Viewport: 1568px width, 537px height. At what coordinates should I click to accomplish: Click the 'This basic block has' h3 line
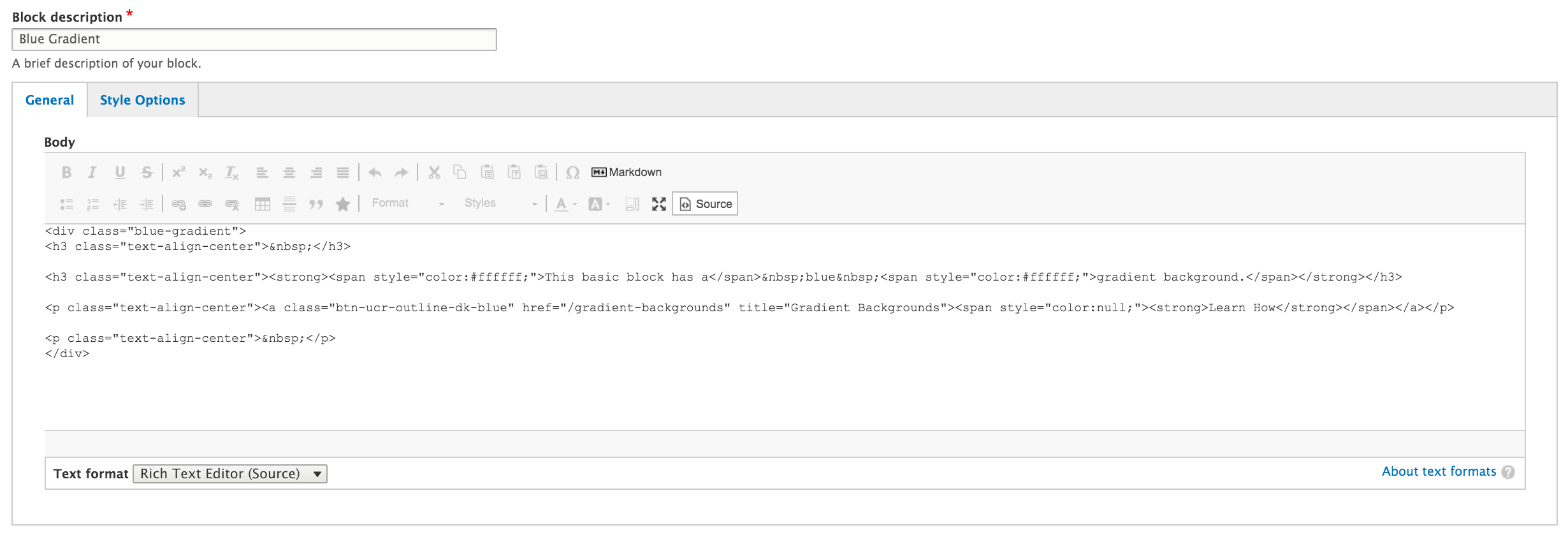(723, 277)
